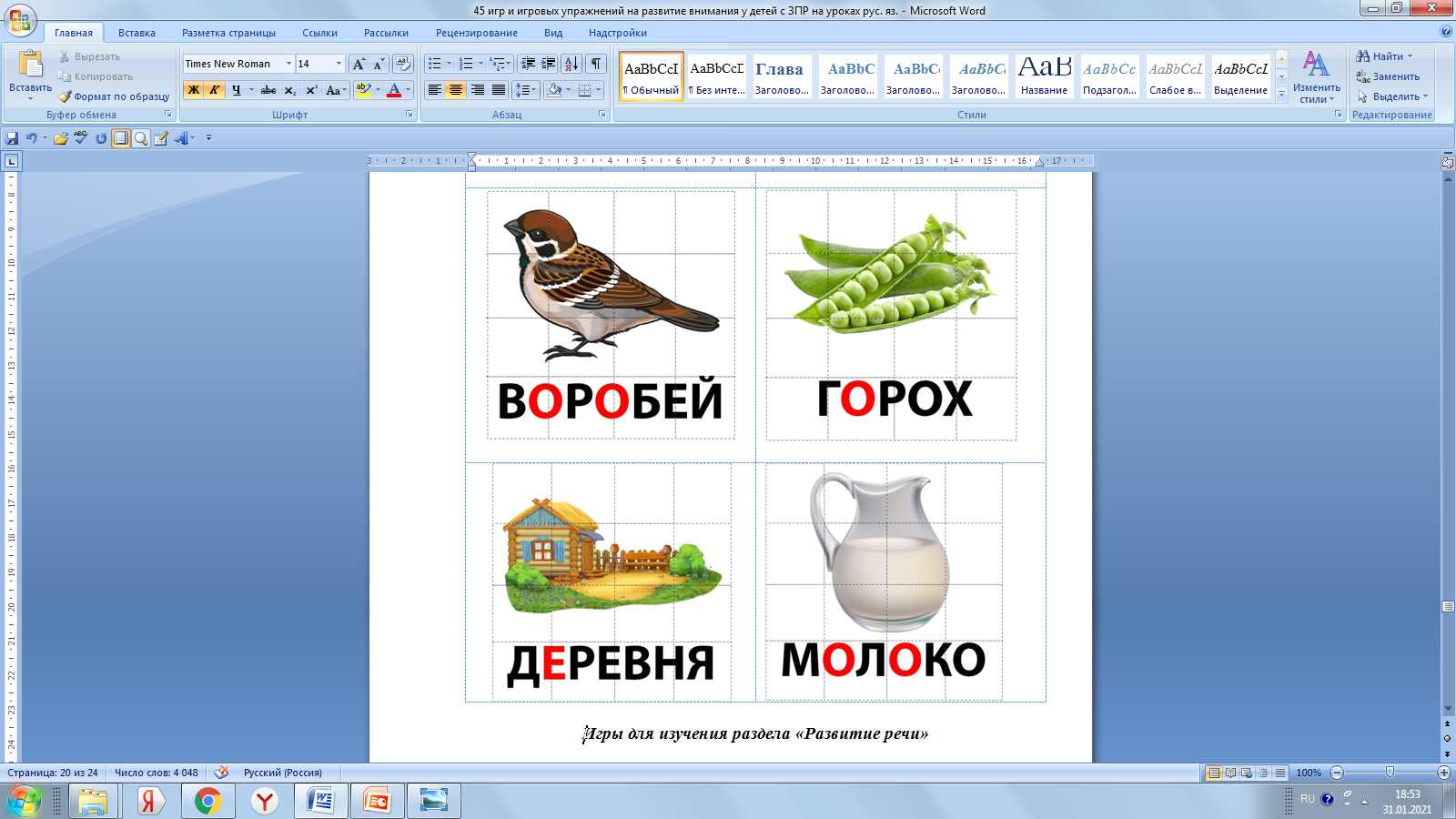Open the Times New Roman font dropdown

pyautogui.click(x=288, y=64)
